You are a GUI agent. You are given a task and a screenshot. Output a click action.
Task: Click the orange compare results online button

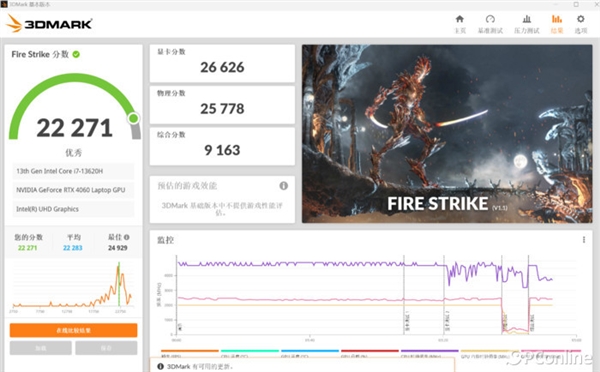[73, 330]
